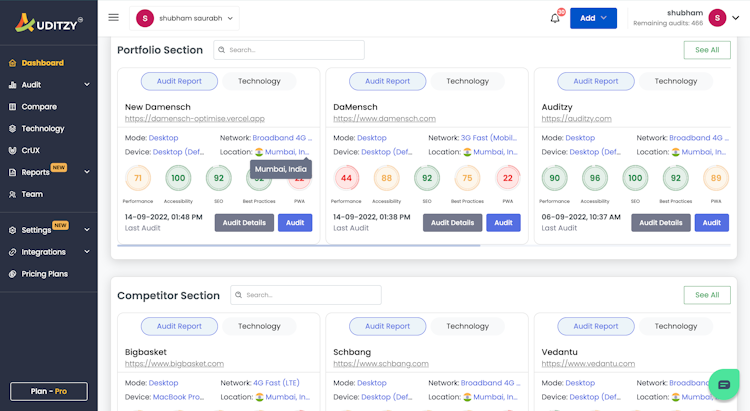Click Auditzy Performance score 90
This screenshot has height=411, width=750.
[x=554, y=178]
